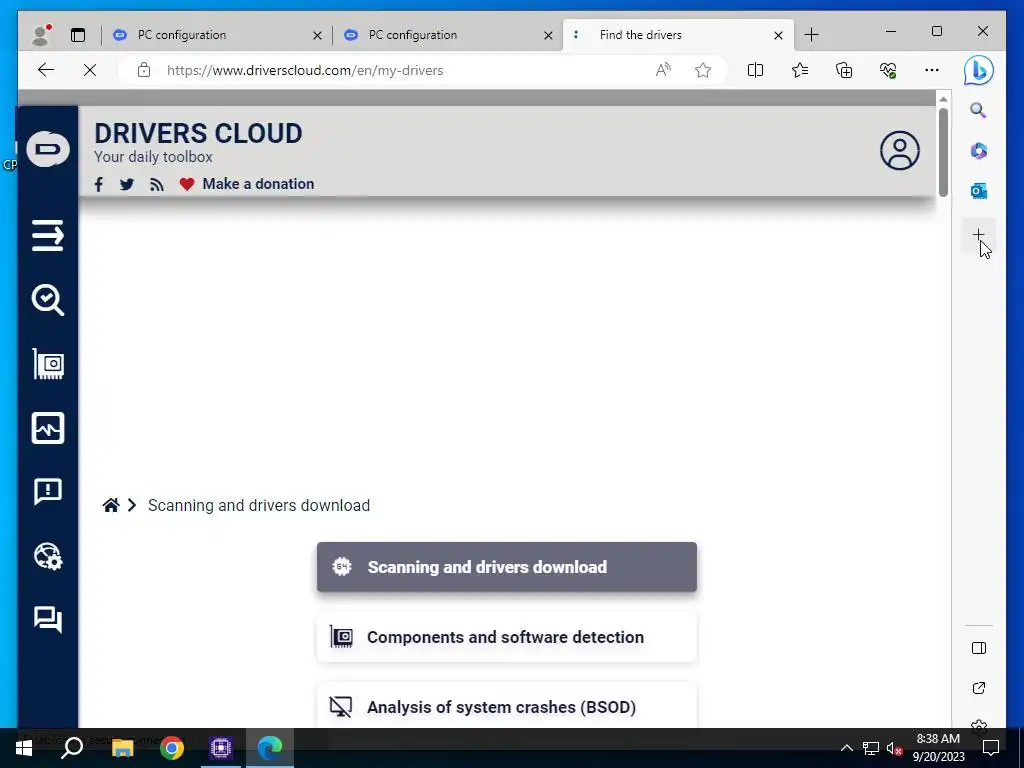Screen dimensions: 1024x768
Task: Visit the Twitter page icon
Action: click(x=127, y=184)
